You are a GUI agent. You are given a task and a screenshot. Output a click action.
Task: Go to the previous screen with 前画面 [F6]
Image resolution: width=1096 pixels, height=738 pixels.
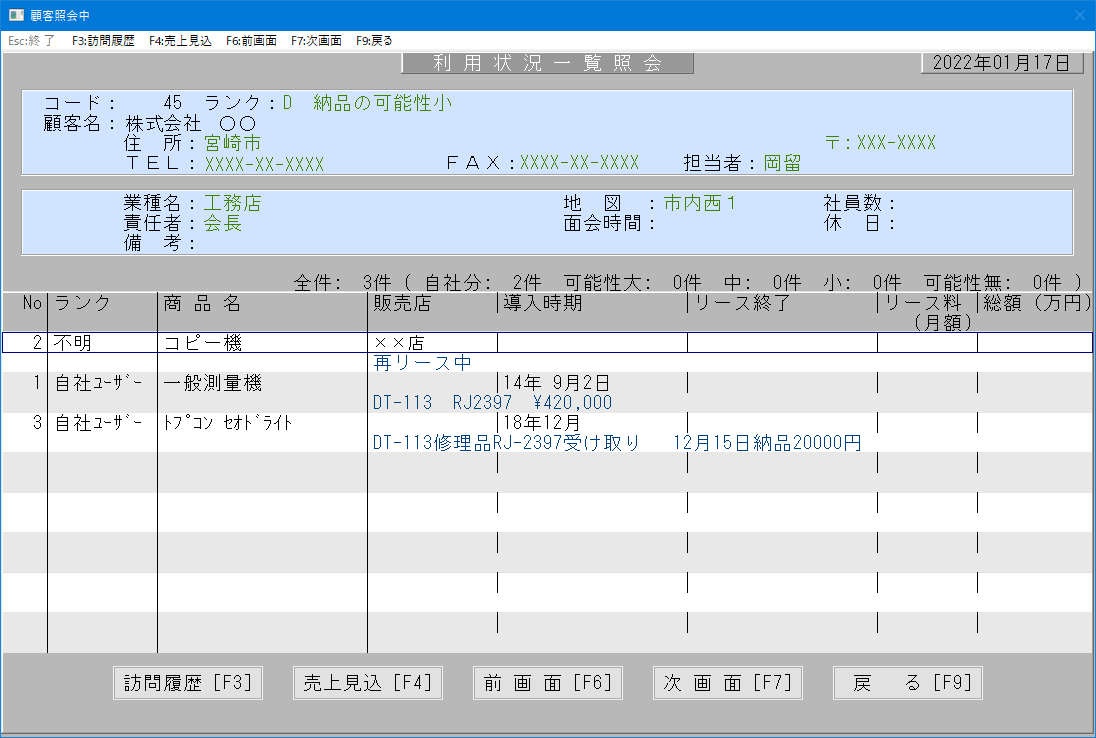pyautogui.click(x=548, y=683)
